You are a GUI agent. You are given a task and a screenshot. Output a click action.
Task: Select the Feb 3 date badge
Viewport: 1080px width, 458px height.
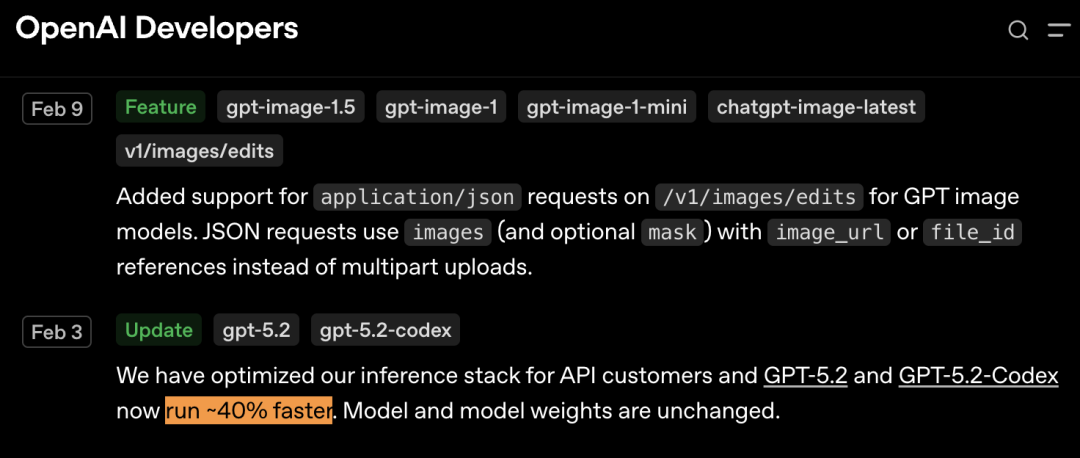click(x=57, y=332)
